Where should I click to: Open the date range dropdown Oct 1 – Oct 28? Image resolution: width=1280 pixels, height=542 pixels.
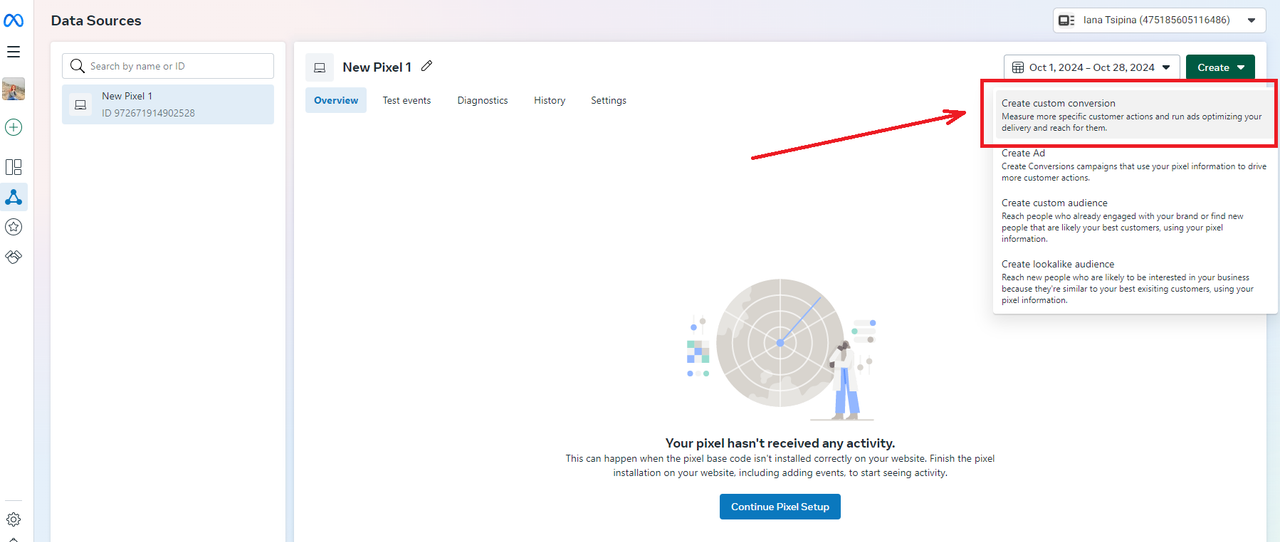(x=1092, y=67)
